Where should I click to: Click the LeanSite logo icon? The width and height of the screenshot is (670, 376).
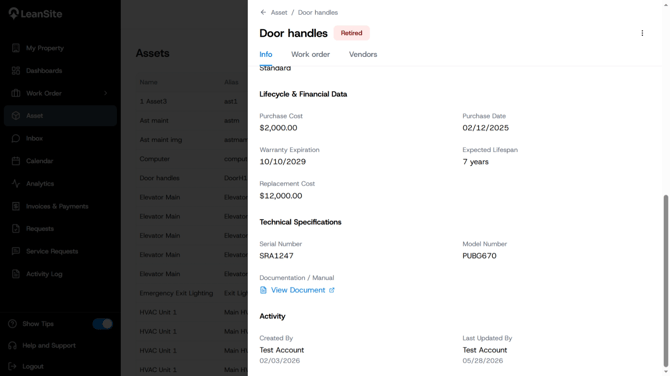pyautogui.click(x=14, y=13)
